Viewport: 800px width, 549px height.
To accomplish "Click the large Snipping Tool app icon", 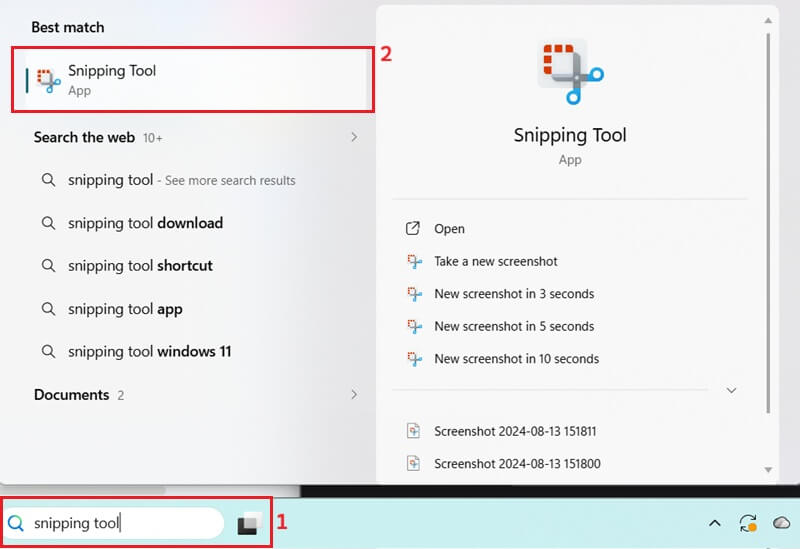I will click(x=571, y=71).
